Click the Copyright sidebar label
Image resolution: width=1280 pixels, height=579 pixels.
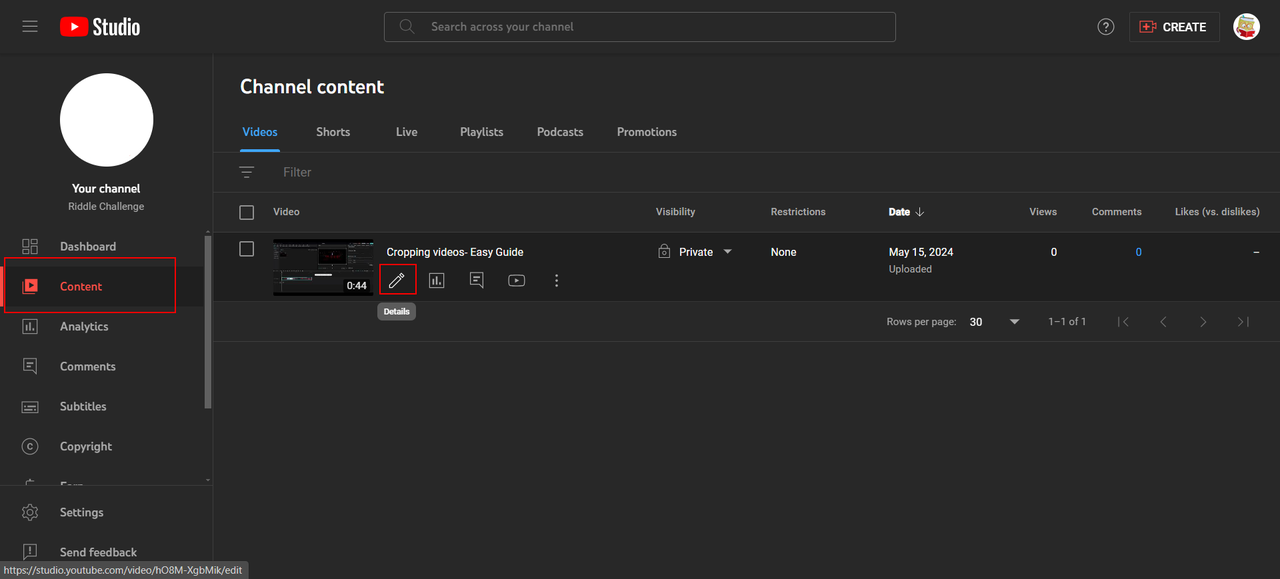(x=86, y=446)
